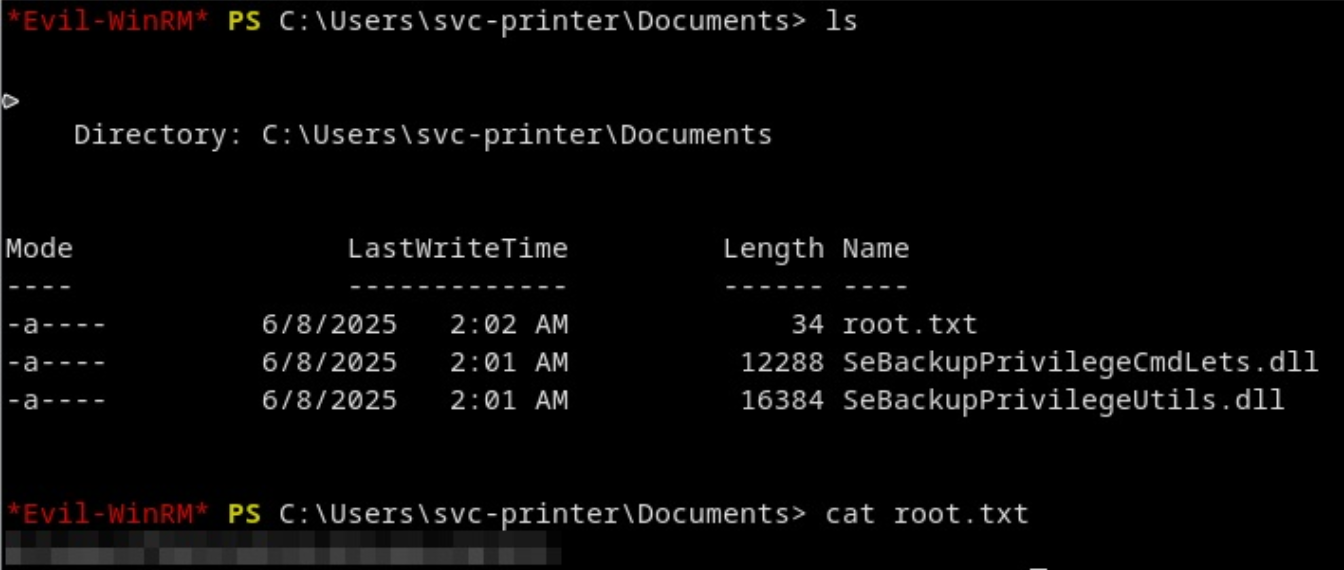The width and height of the screenshot is (1344, 570).
Task: Click the yellow PS label on the first prompt
Action: 244,20
